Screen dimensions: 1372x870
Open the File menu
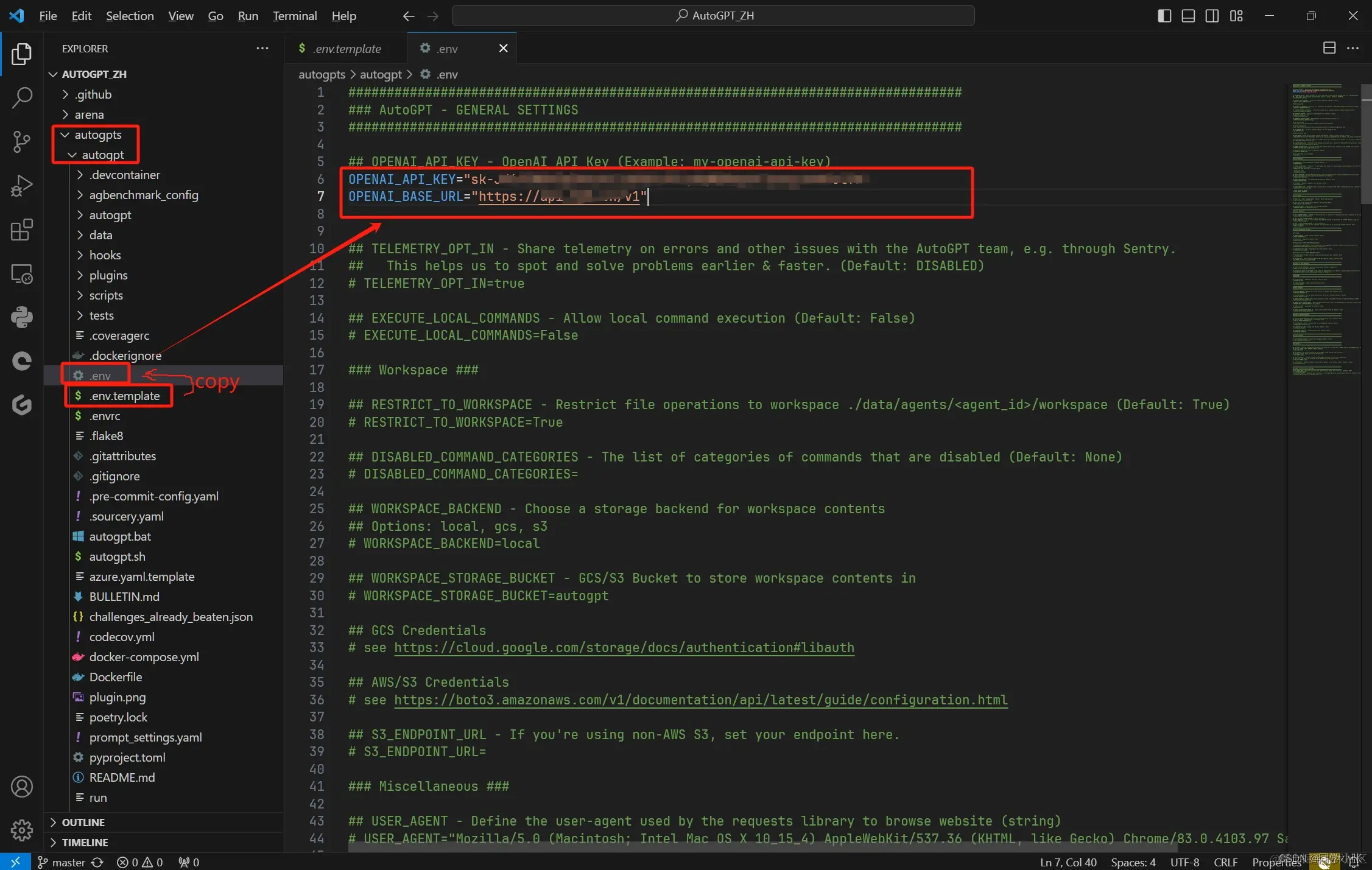[47, 16]
